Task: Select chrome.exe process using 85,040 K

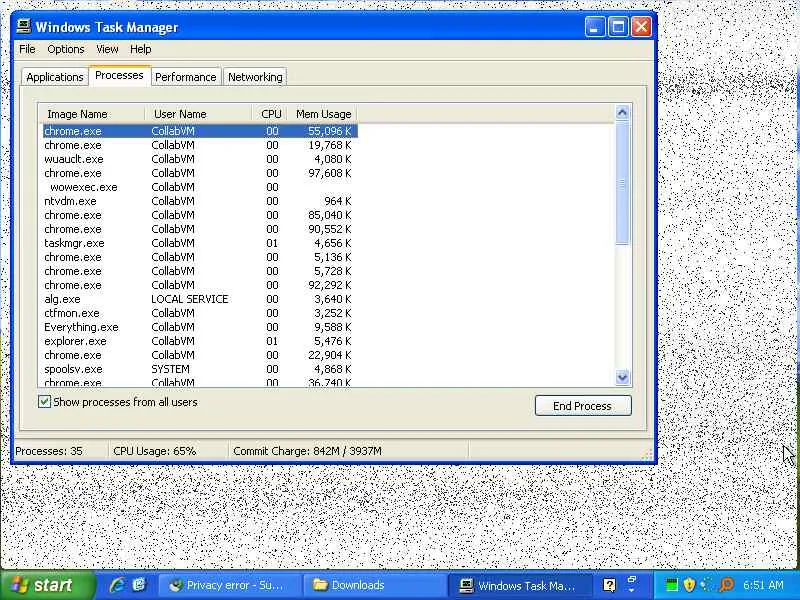Action: (x=200, y=215)
